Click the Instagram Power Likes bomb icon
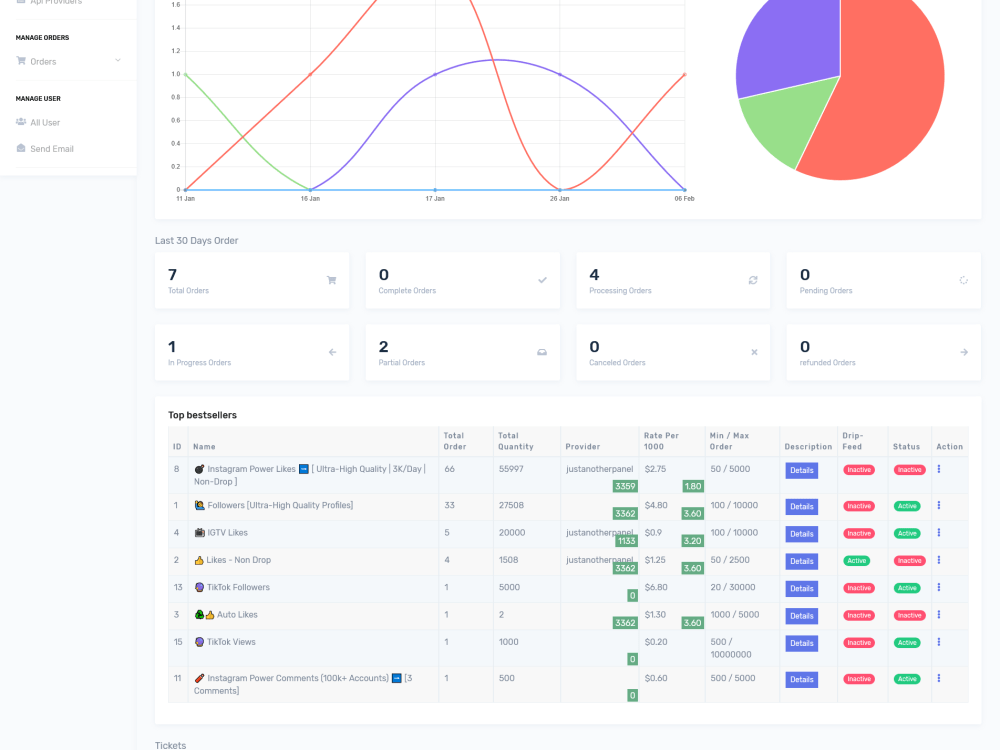 point(200,469)
